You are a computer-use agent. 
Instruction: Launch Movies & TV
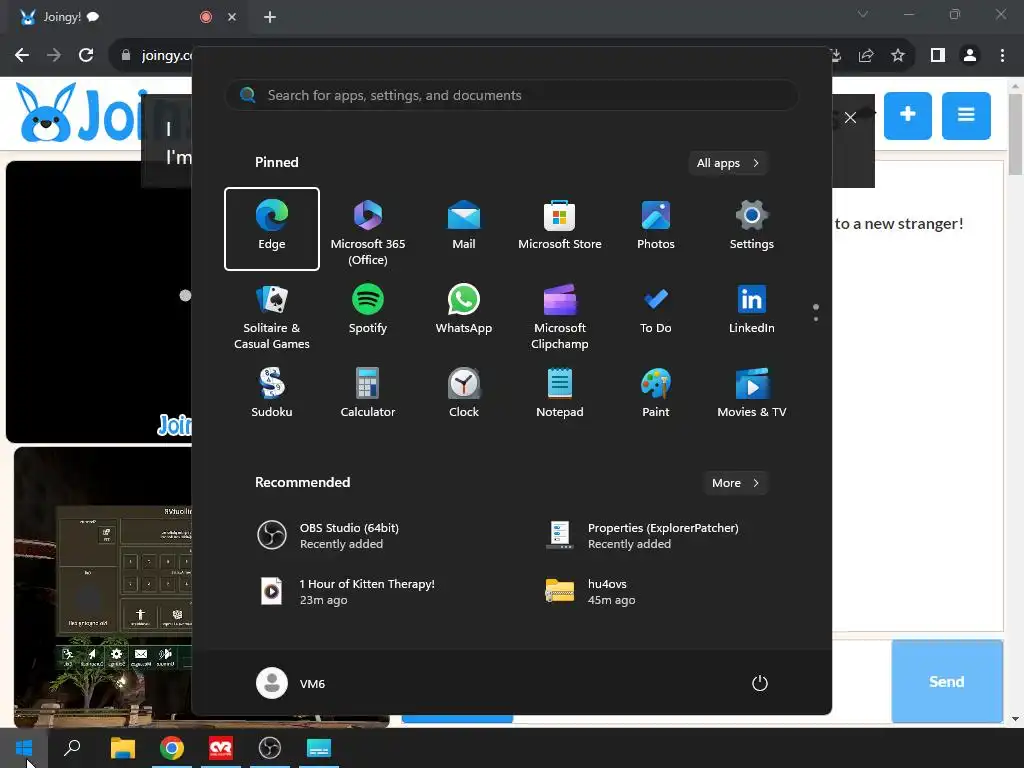click(x=752, y=393)
